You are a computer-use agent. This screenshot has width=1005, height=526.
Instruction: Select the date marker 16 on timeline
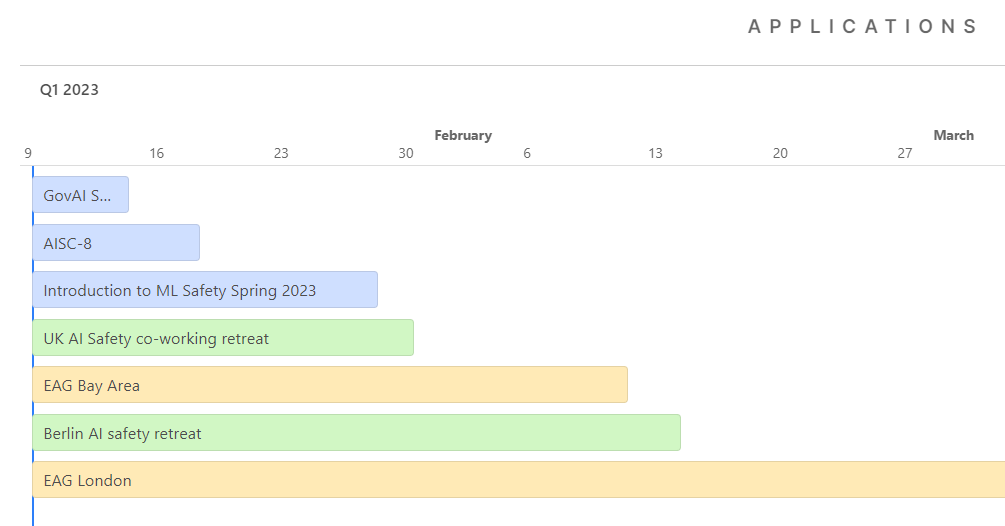(x=156, y=153)
